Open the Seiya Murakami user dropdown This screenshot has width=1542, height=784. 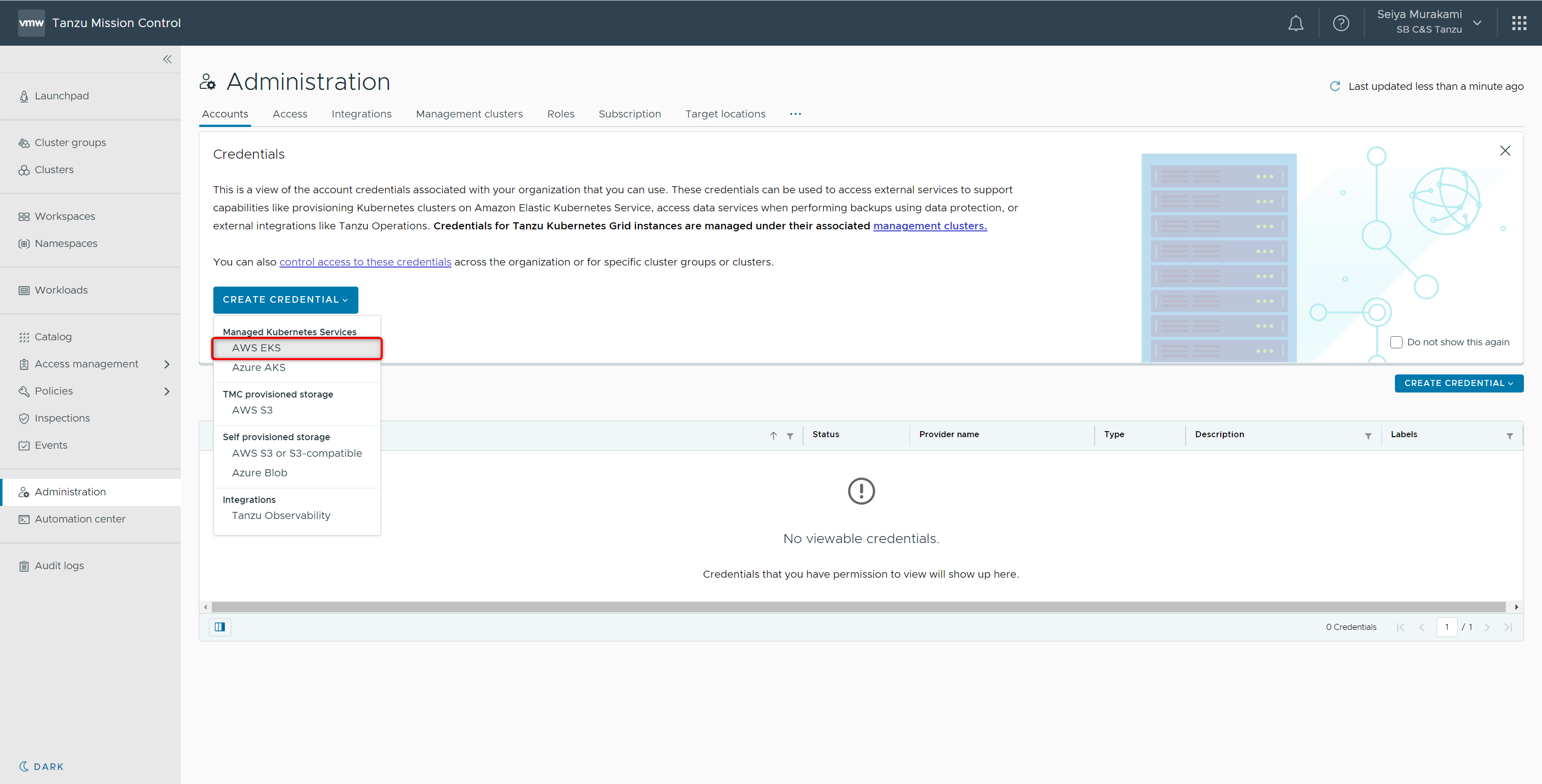(x=1477, y=23)
